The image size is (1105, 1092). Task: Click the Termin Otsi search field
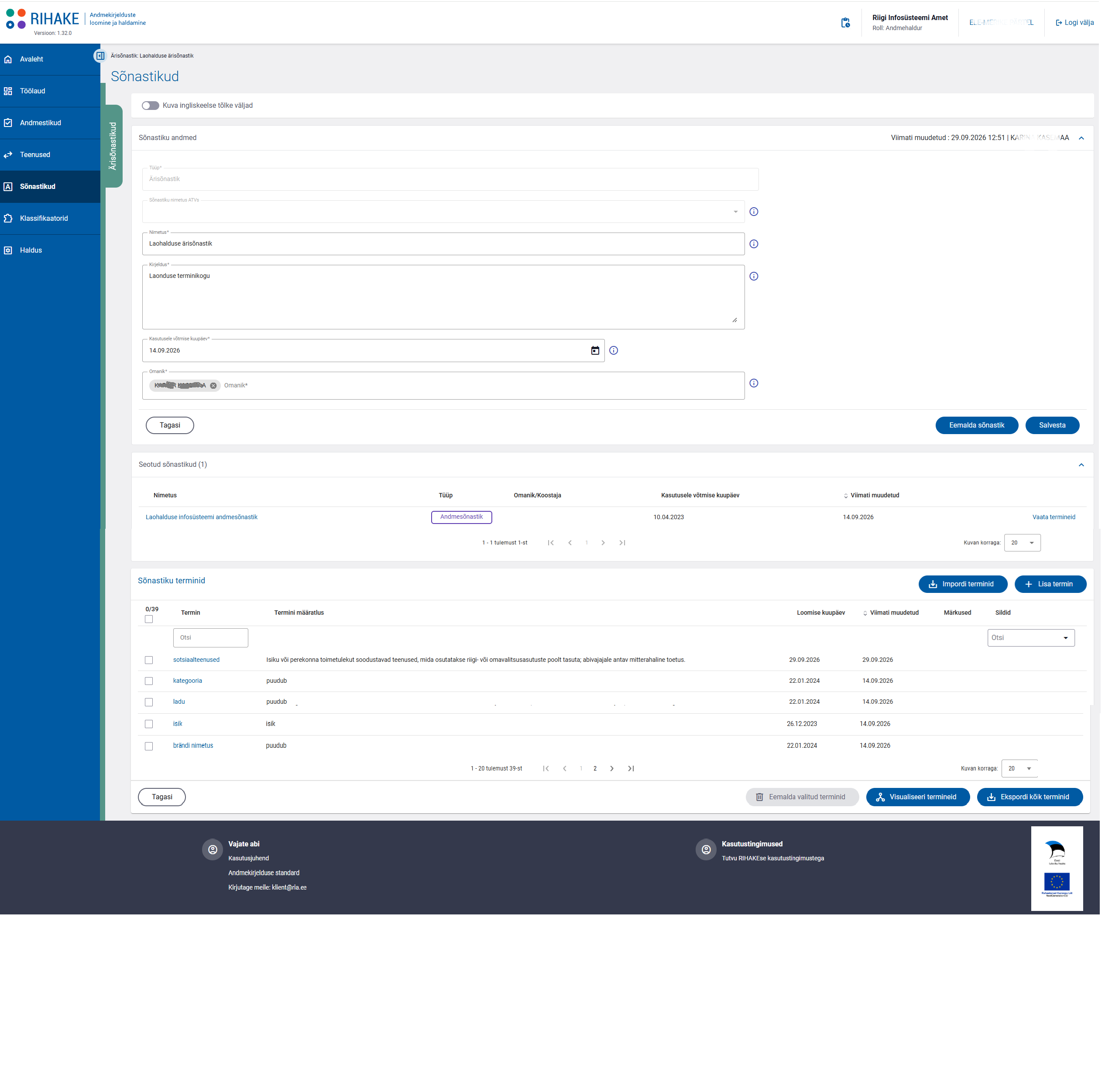pyautogui.click(x=210, y=637)
